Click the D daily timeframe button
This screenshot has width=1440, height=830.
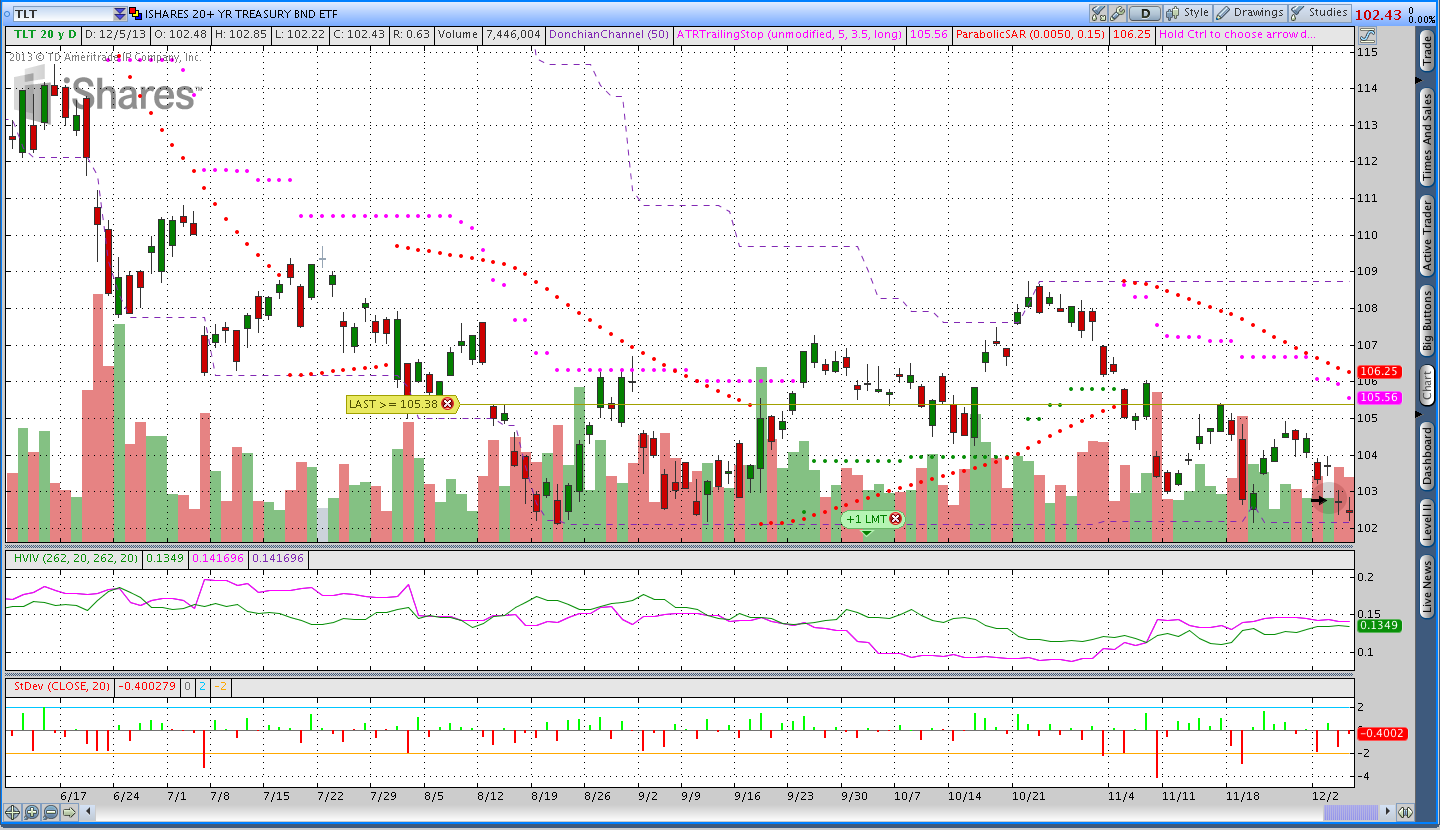pos(1145,13)
